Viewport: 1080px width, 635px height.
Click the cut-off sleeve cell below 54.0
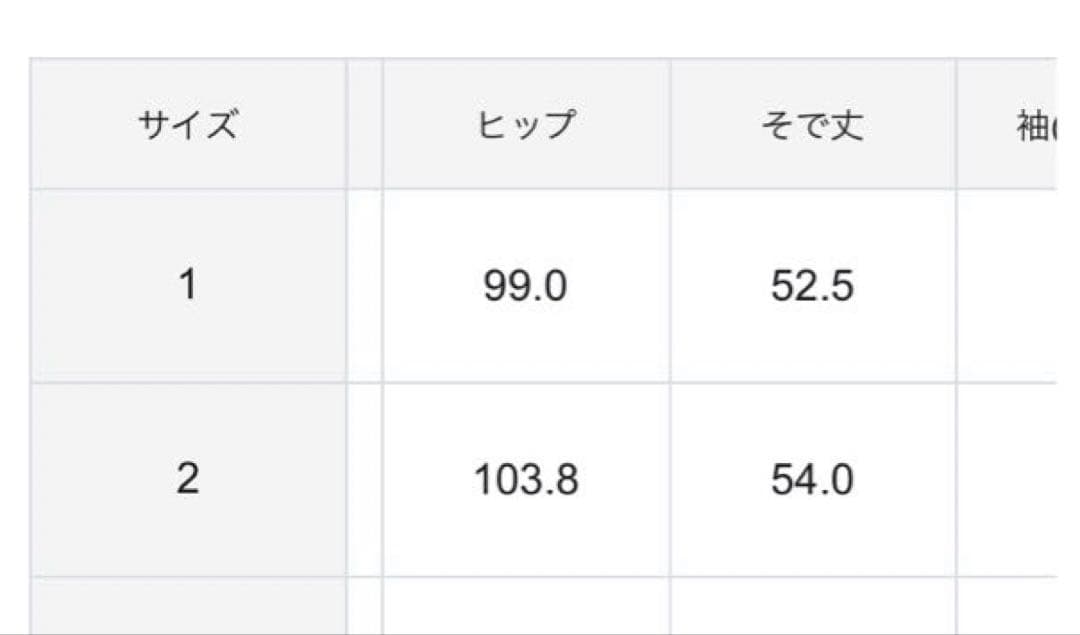click(812, 605)
